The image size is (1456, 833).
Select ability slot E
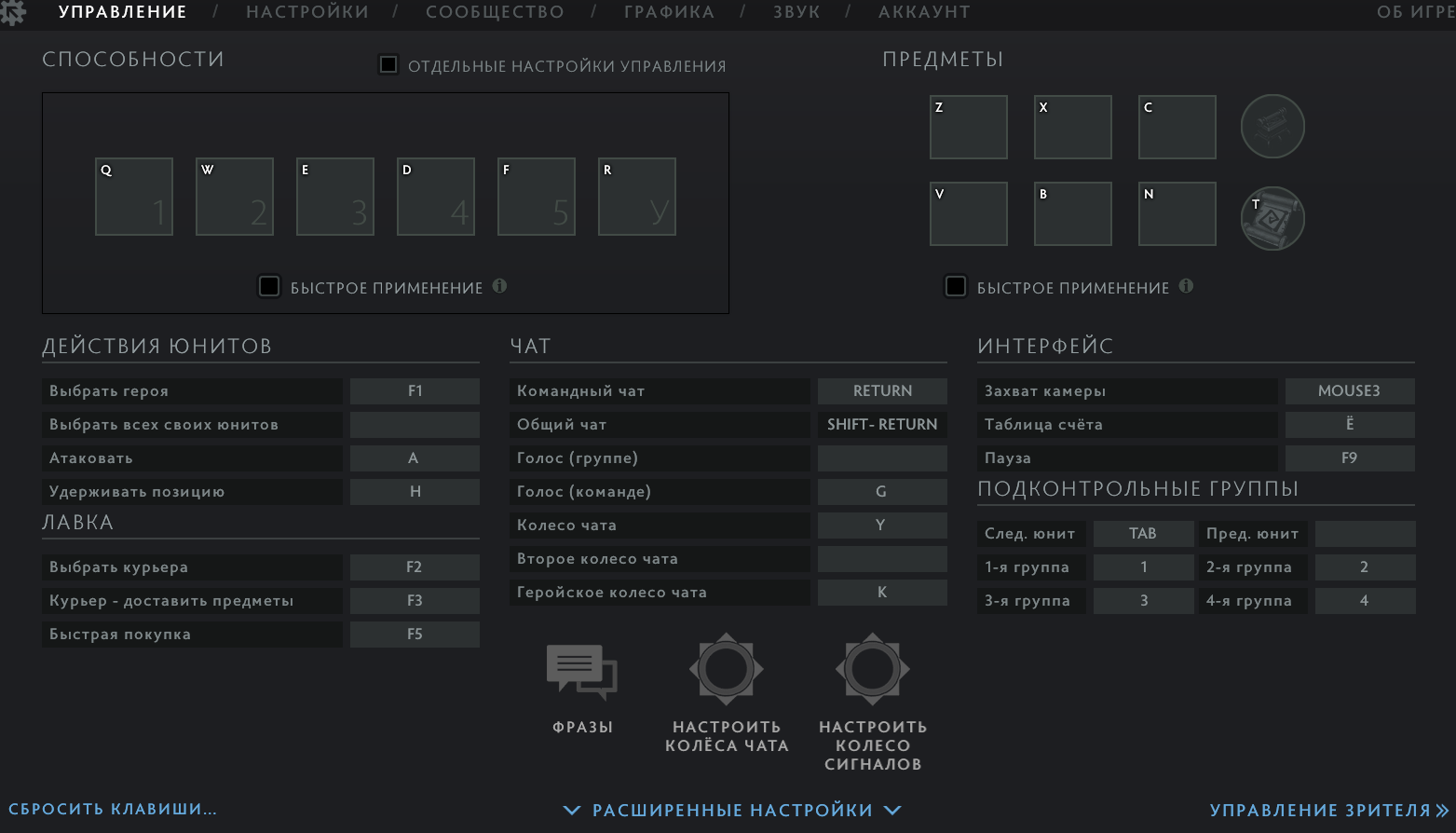click(335, 197)
